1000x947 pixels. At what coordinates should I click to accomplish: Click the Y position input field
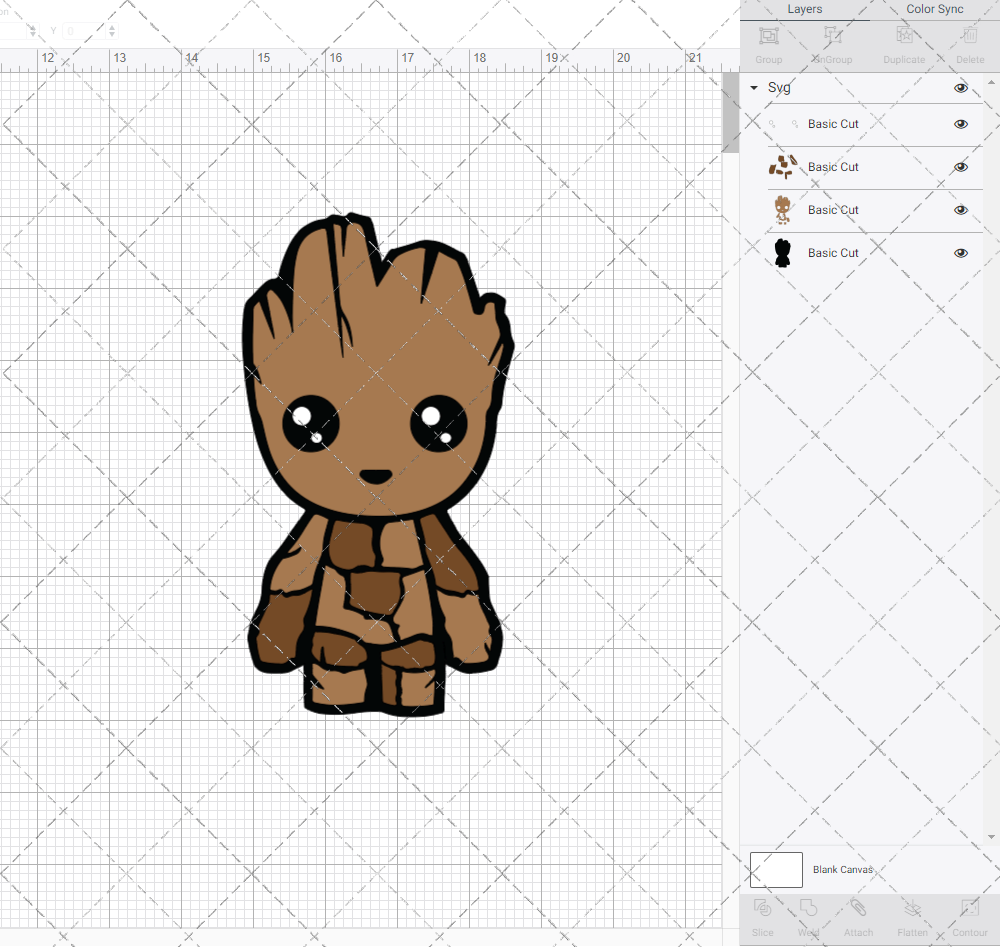coord(84,31)
